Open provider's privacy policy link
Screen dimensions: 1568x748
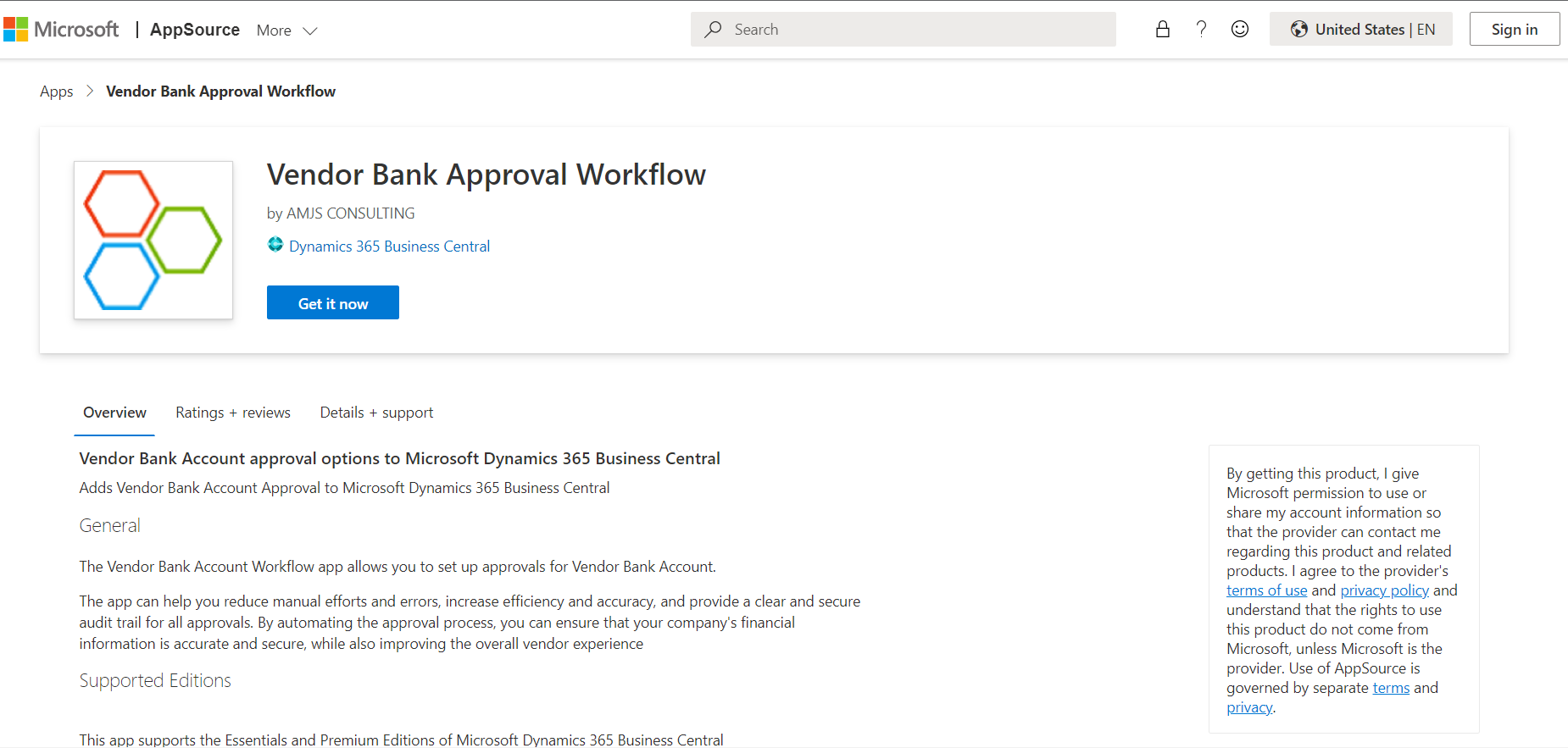pyautogui.click(x=1385, y=590)
